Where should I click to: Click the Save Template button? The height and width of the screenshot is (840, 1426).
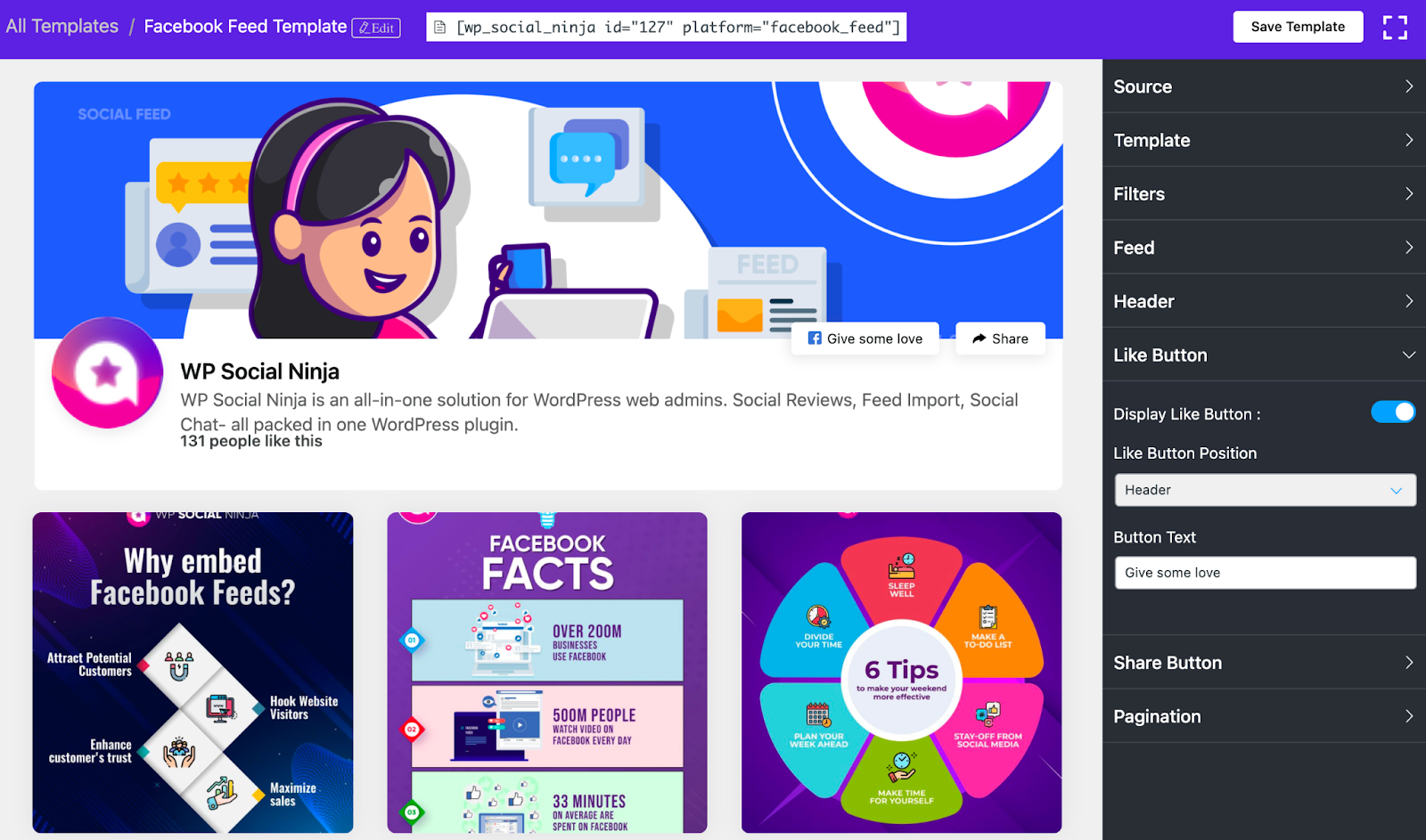point(1298,27)
